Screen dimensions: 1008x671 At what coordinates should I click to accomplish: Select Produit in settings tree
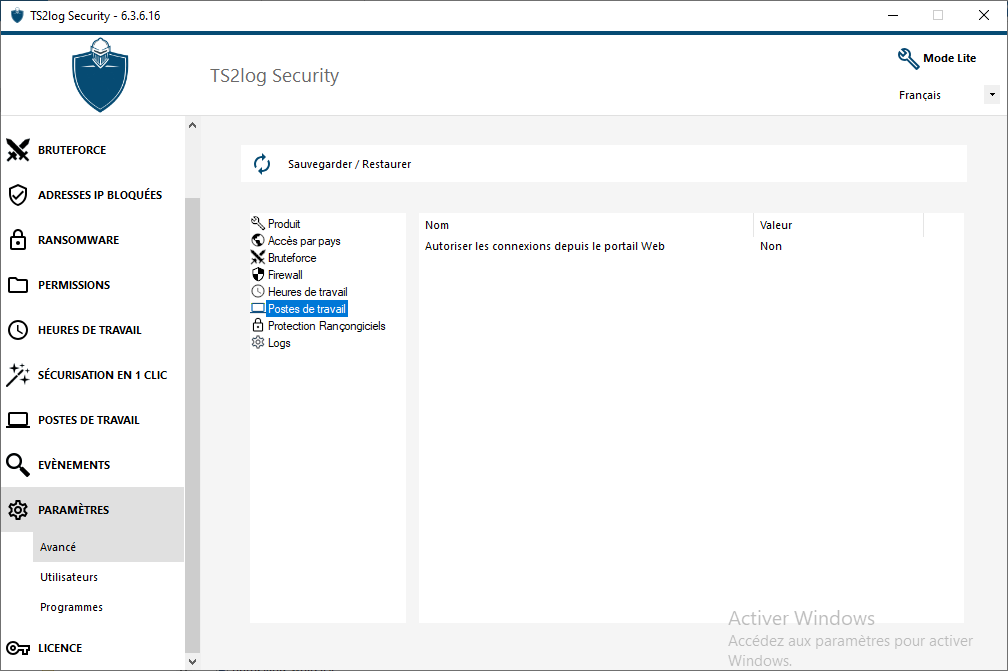(x=284, y=224)
